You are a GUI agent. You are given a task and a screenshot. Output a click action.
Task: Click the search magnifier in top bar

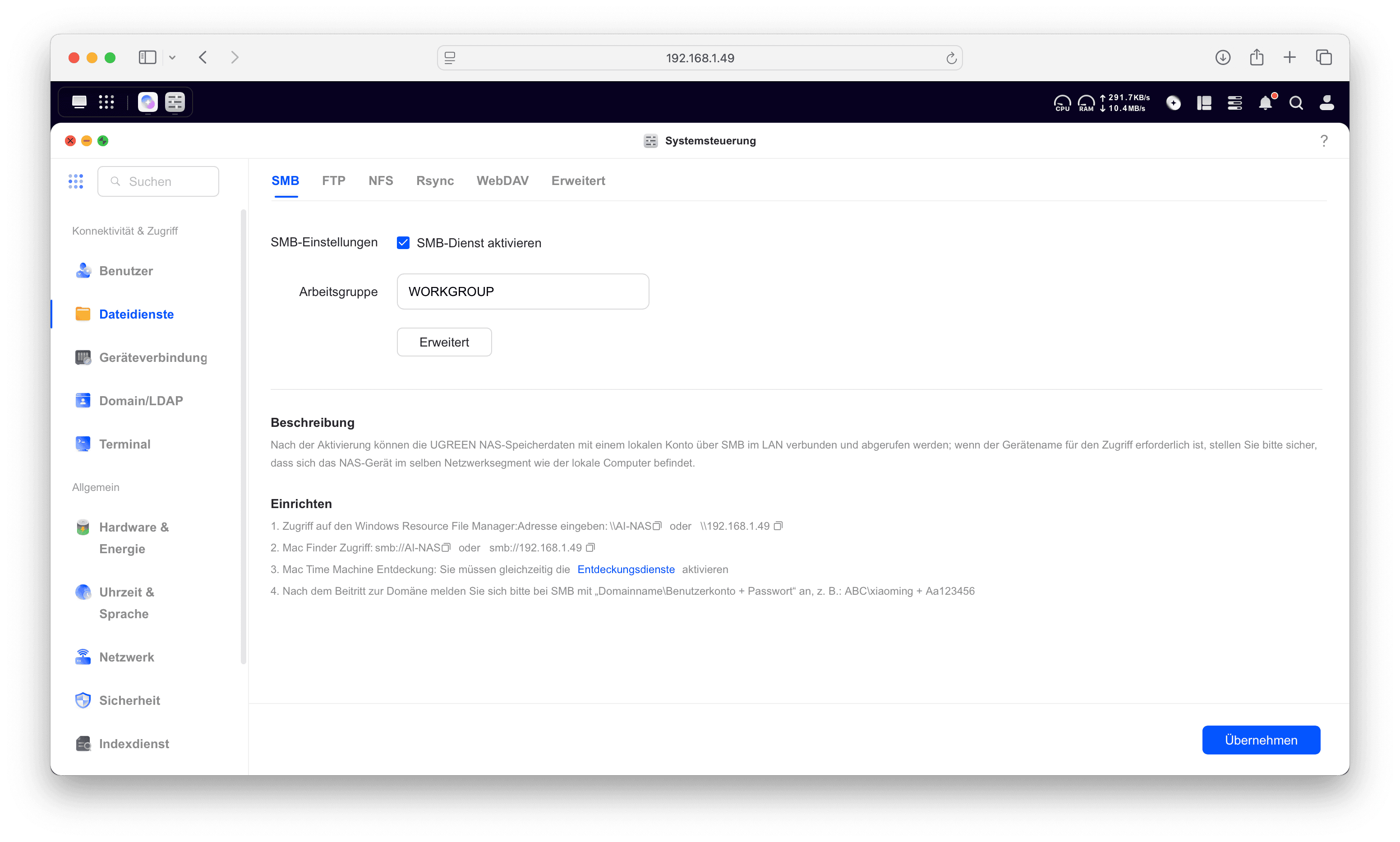pos(1296,103)
